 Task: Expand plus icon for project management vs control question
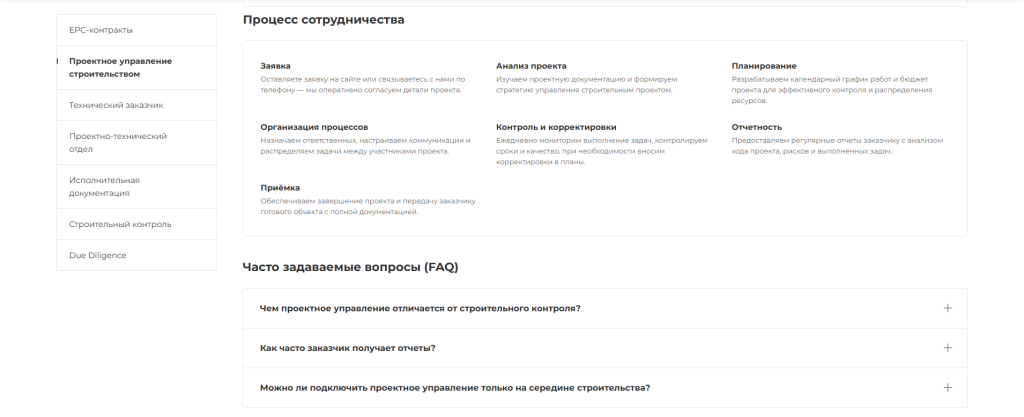point(947,308)
